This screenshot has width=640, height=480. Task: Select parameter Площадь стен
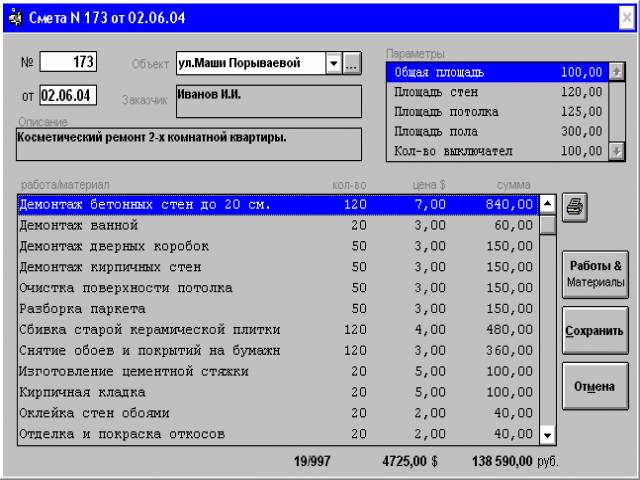(x=498, y=92)
